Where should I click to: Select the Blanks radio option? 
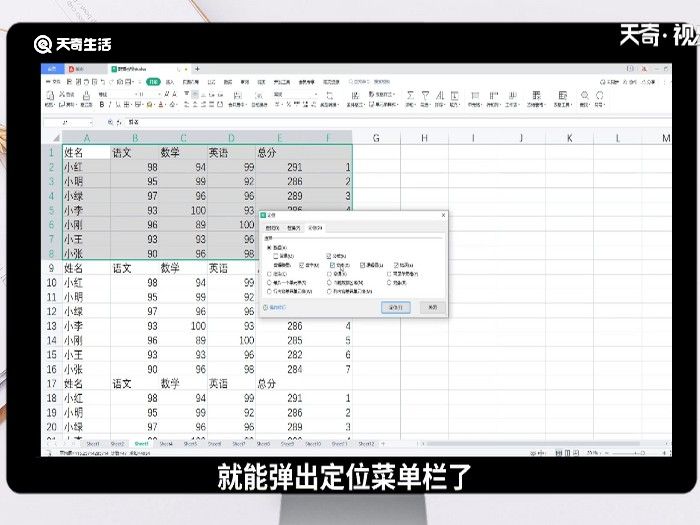(329, 274)
